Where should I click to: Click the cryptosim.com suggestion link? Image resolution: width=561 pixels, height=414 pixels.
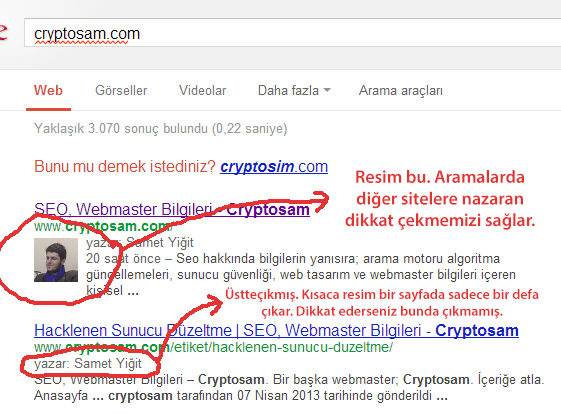click(x=274, y=167)
